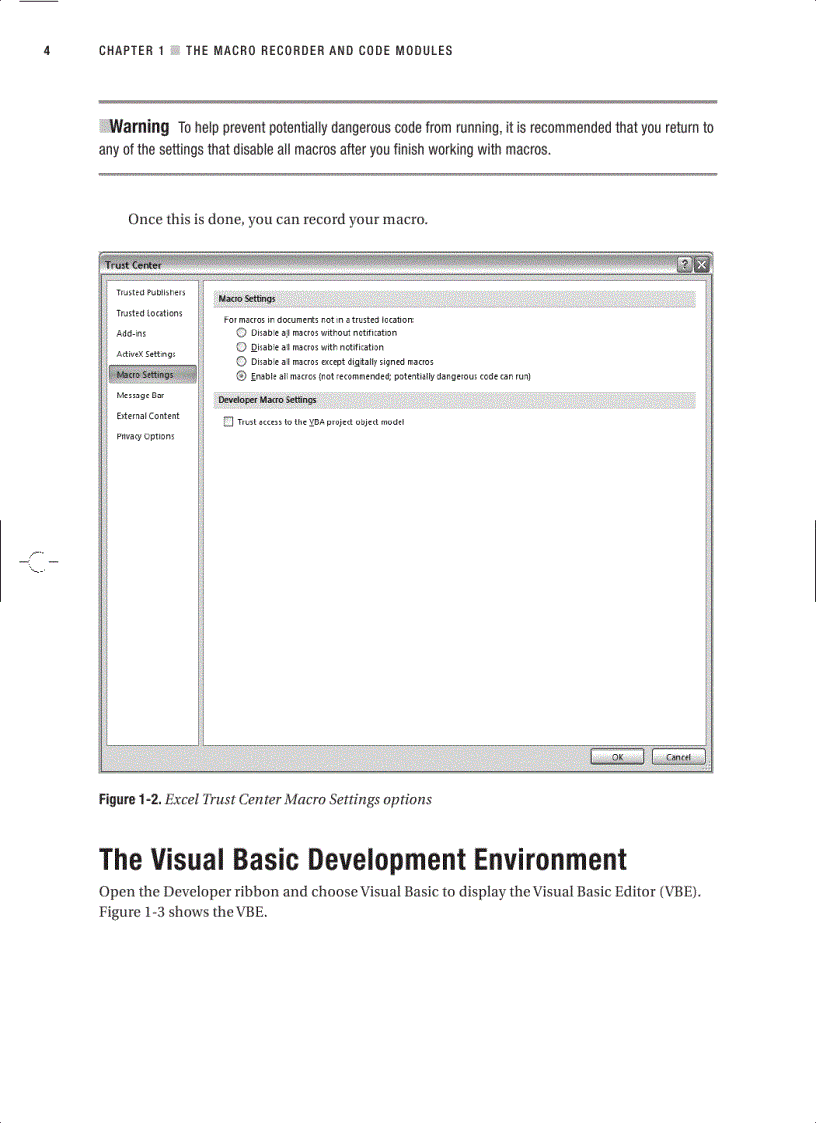This screenshot has width=816, height=1123.
Task: Select 'Disable all macros without notification'
Action: click(240, 332)
